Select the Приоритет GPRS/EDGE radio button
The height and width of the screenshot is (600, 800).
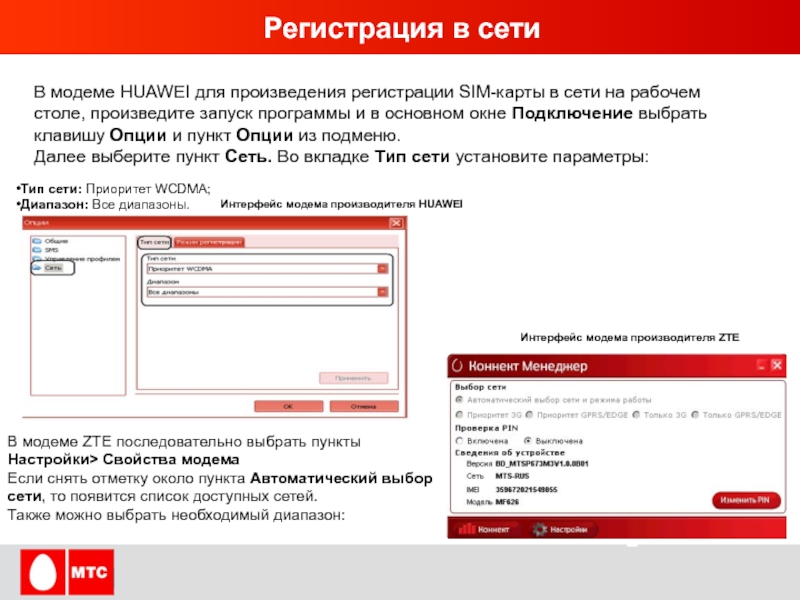[530, 415]
